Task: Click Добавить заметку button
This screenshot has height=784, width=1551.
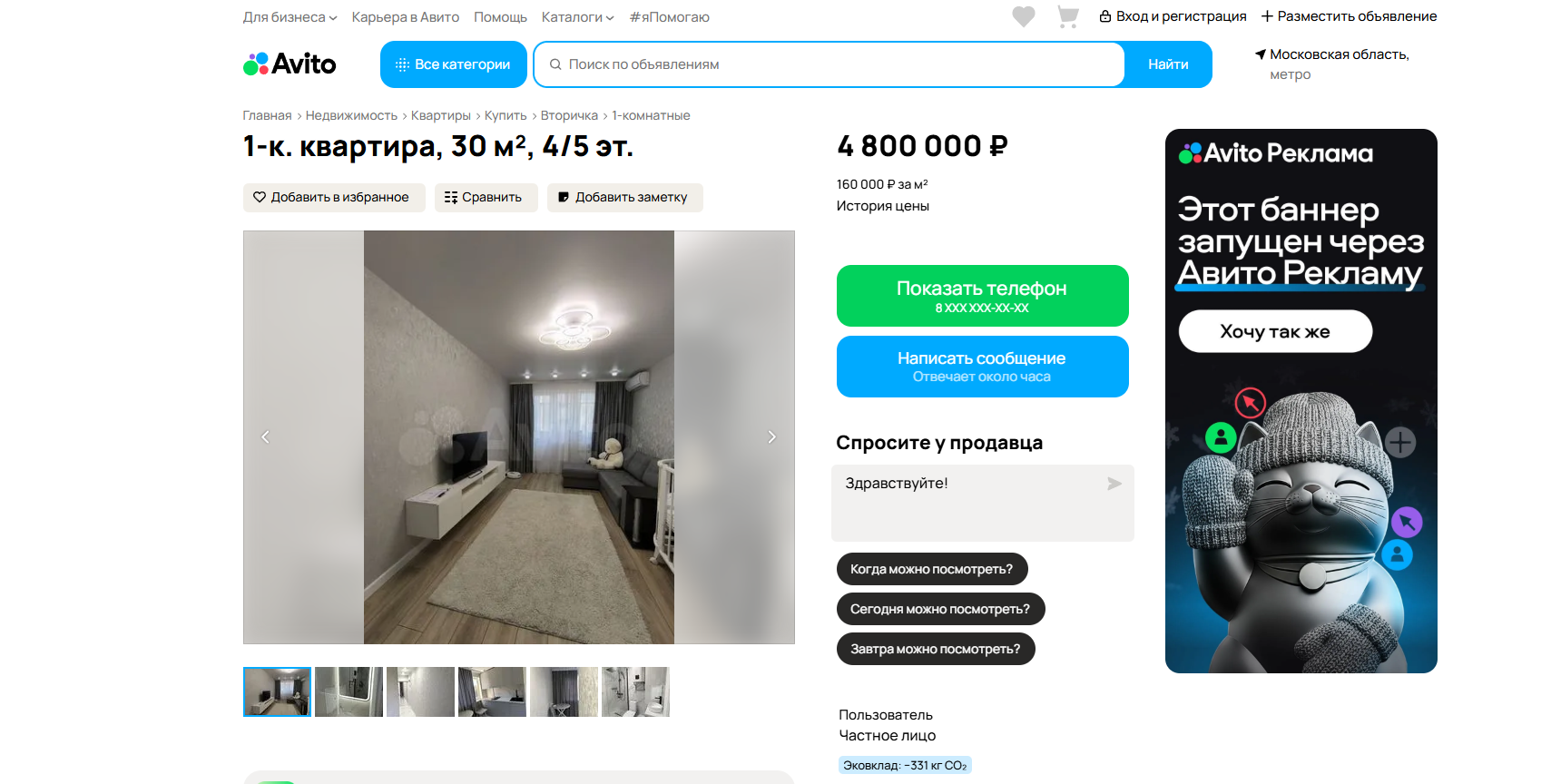Action: pos(624,197)
